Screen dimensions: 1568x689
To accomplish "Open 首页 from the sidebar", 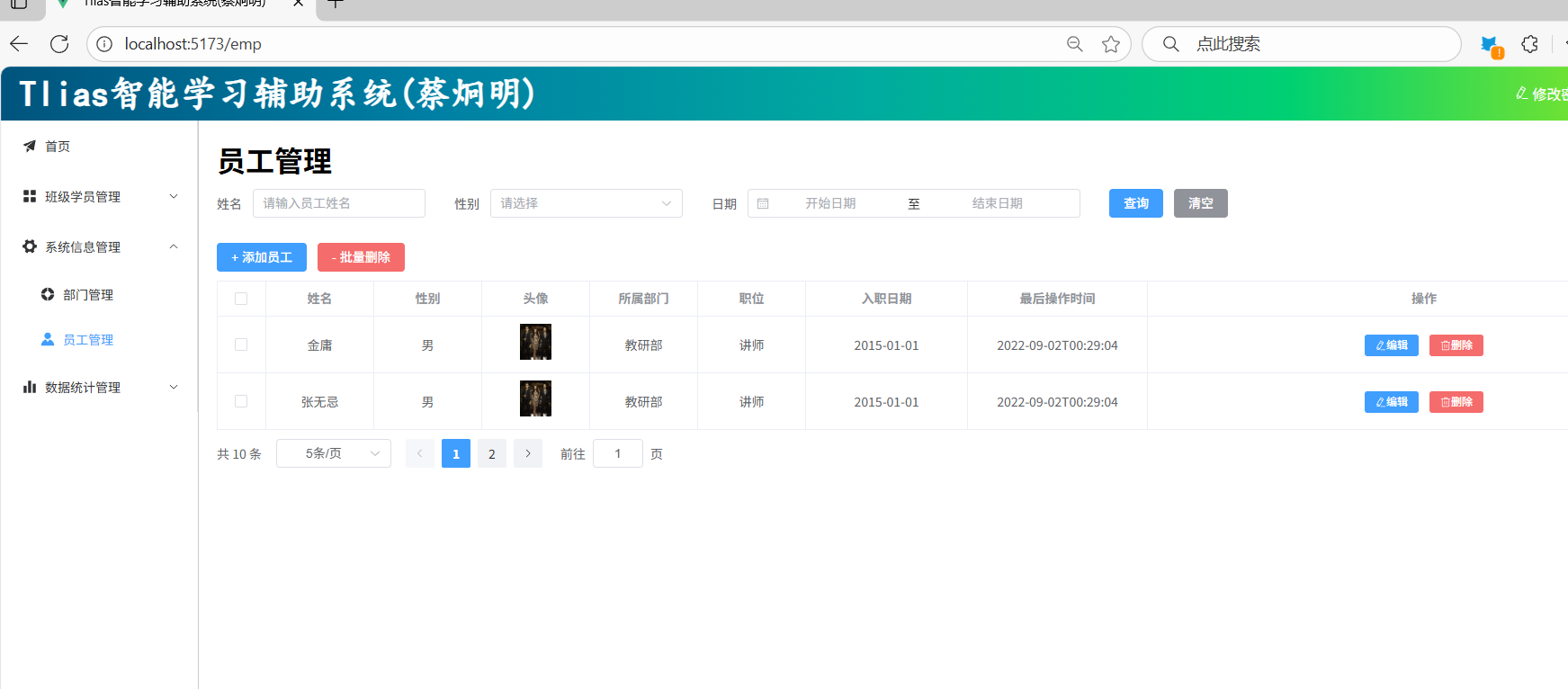I will (x=58, y=147).
